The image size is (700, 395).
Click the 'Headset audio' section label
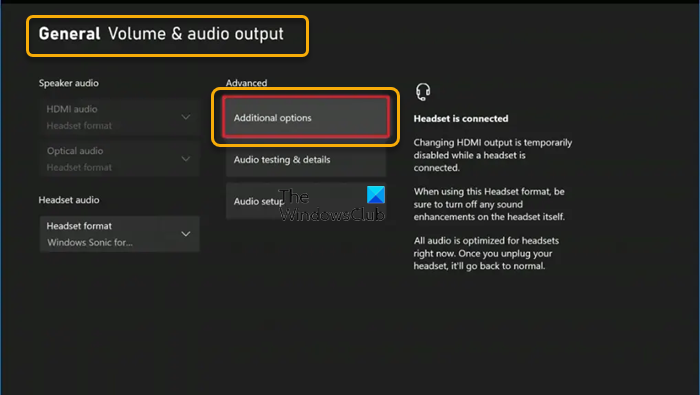pyautogui.click(x=69, y=200)
